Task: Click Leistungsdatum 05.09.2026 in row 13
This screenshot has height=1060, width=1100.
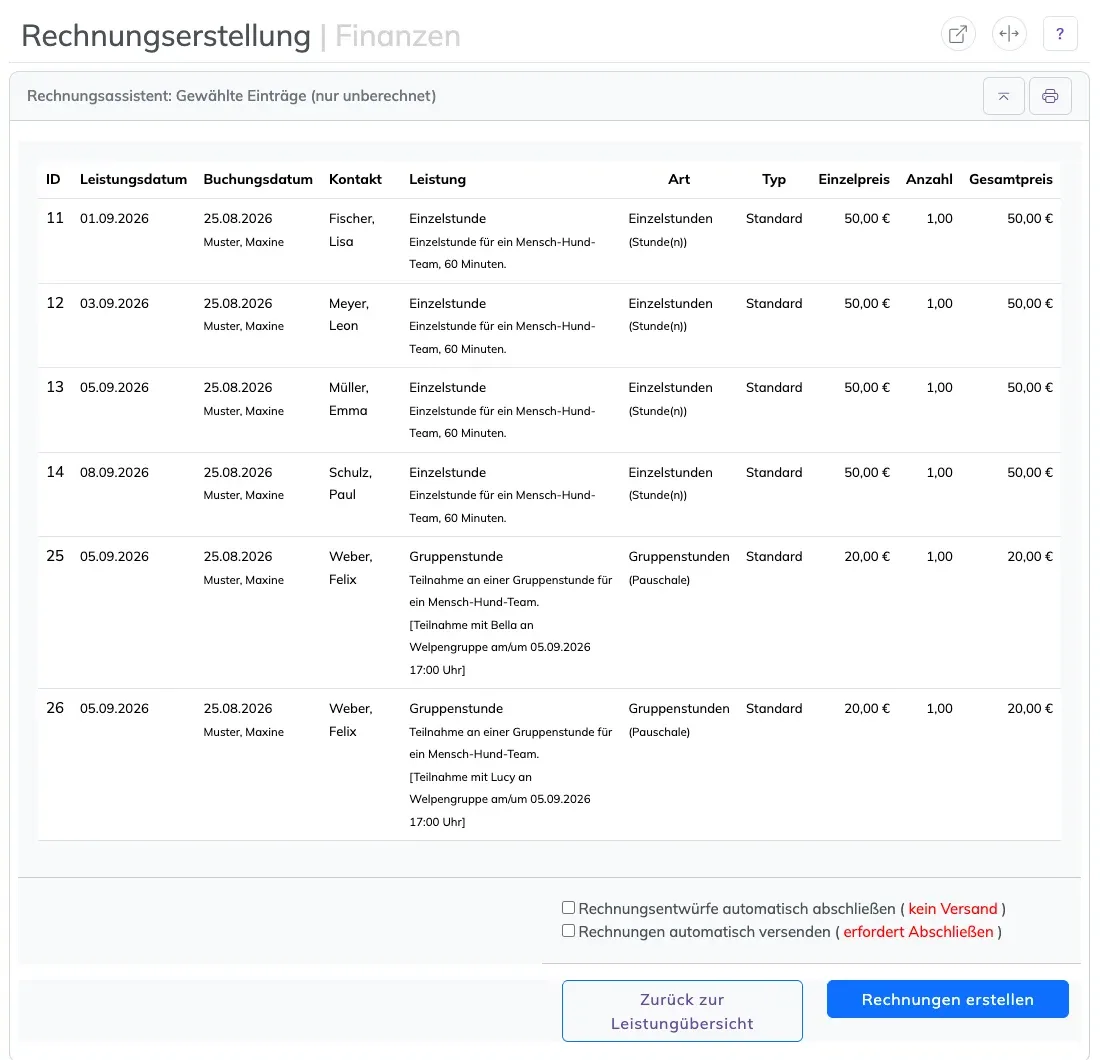Action: pos(114,387)
